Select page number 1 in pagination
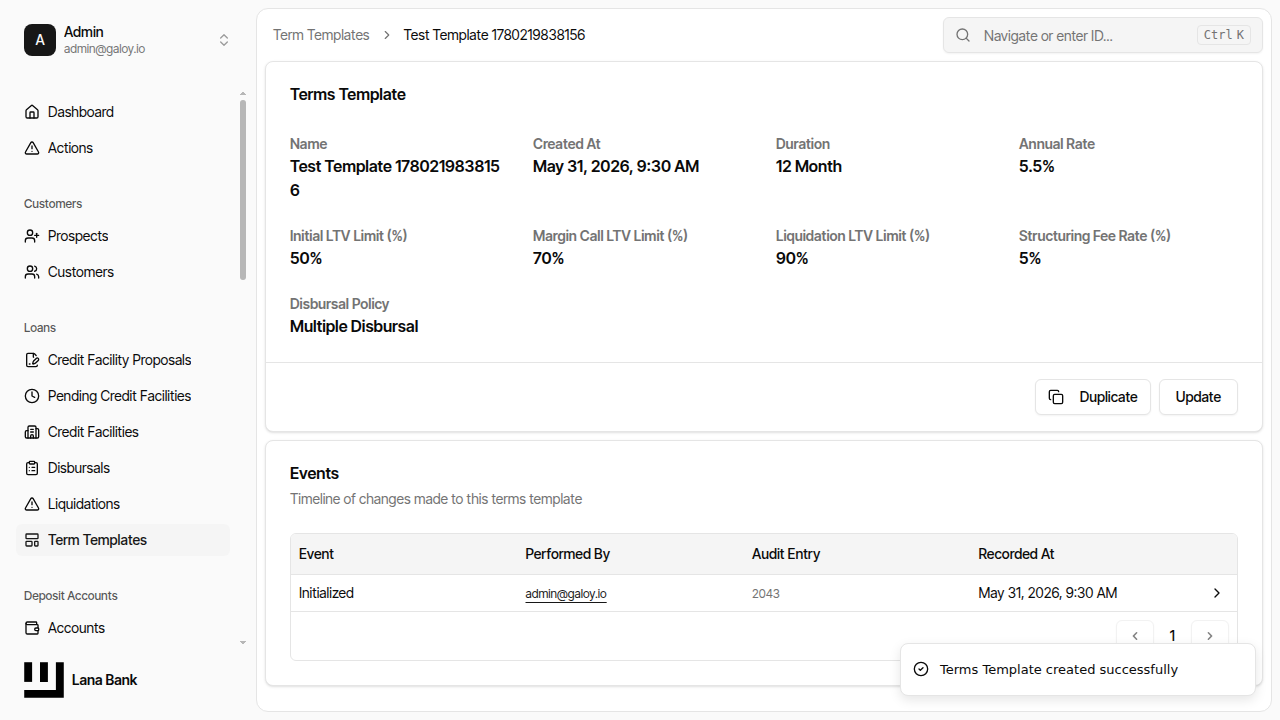The height and width of the screenshot is (720, 1280). coord(1173,636)
